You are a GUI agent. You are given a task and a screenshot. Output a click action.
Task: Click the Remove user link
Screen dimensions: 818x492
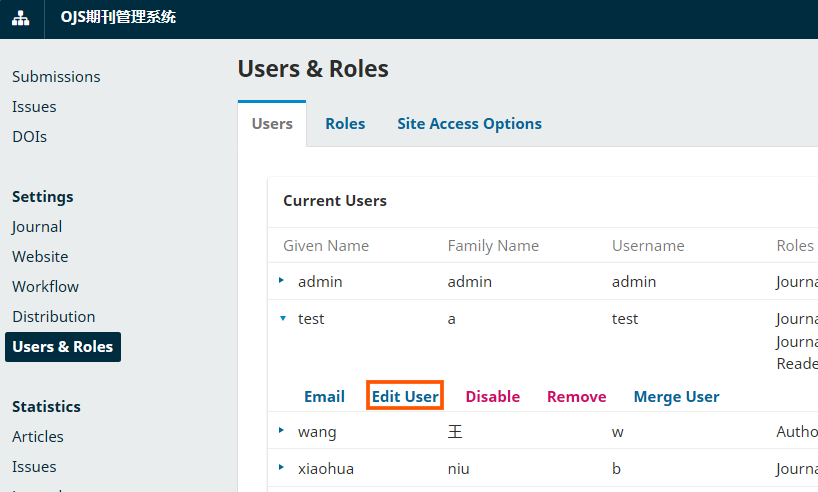[576, 397]
